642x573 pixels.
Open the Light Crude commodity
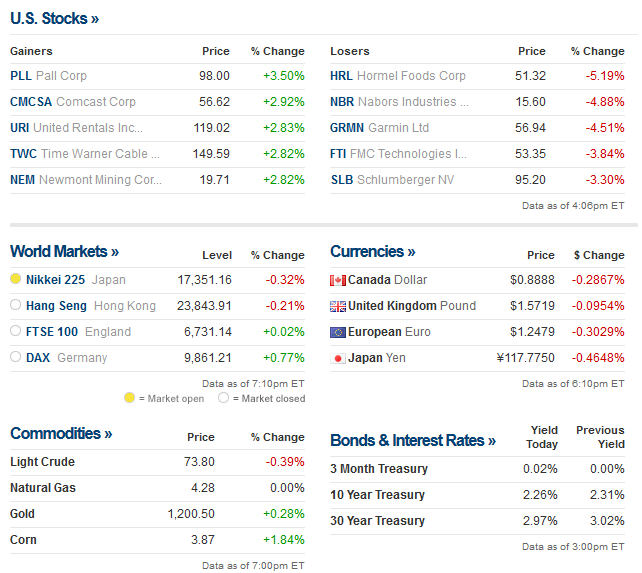coord(42,462)
